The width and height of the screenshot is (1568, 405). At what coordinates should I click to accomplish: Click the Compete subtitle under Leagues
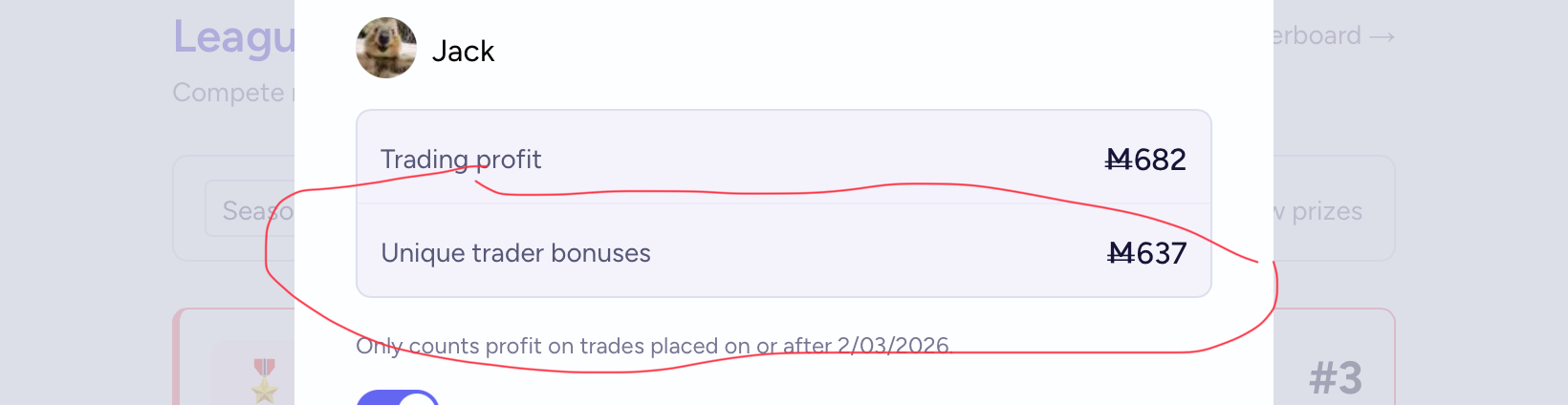click(x=229, y=93)
